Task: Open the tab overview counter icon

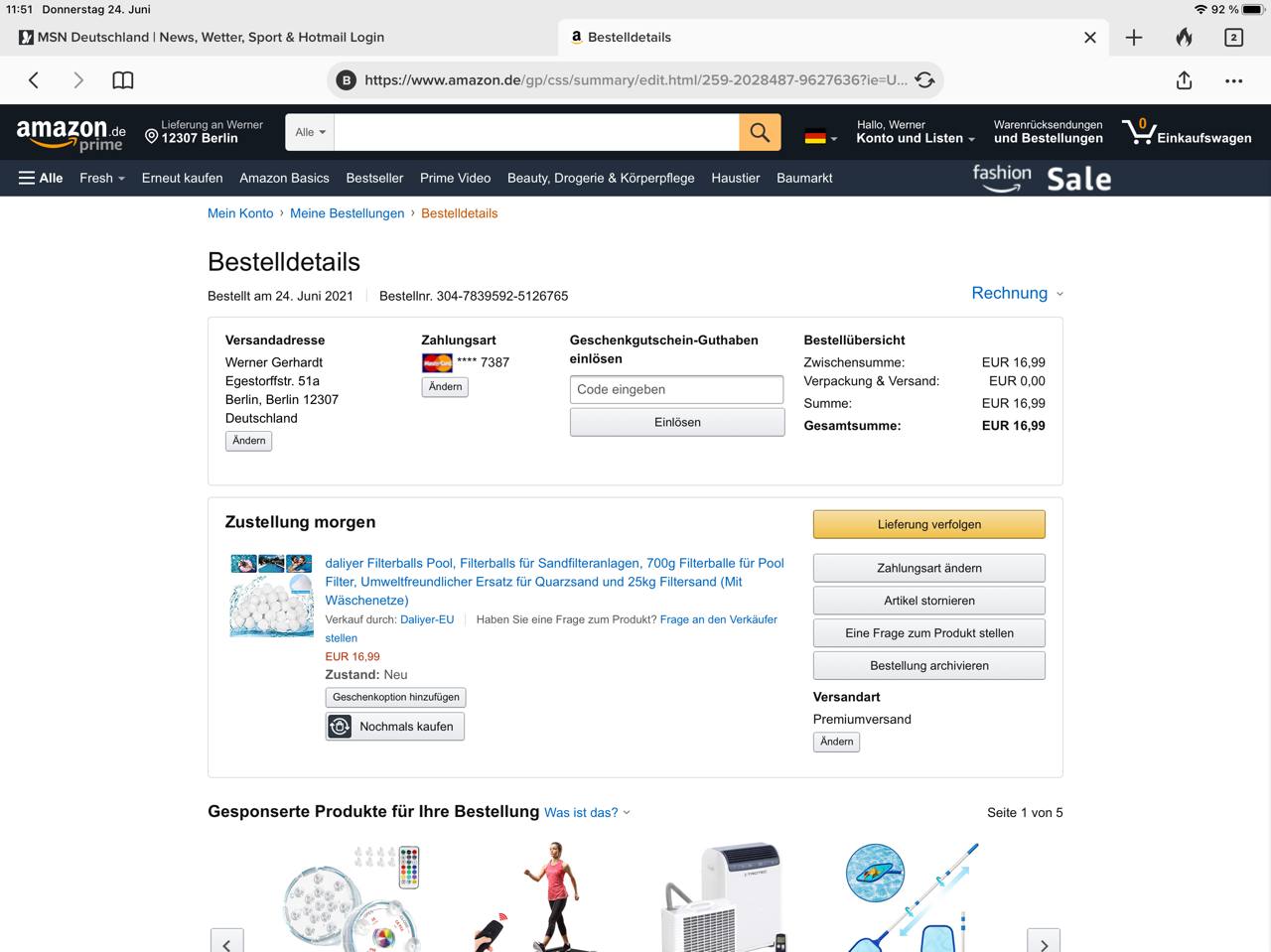Action: pos(1233,38)
